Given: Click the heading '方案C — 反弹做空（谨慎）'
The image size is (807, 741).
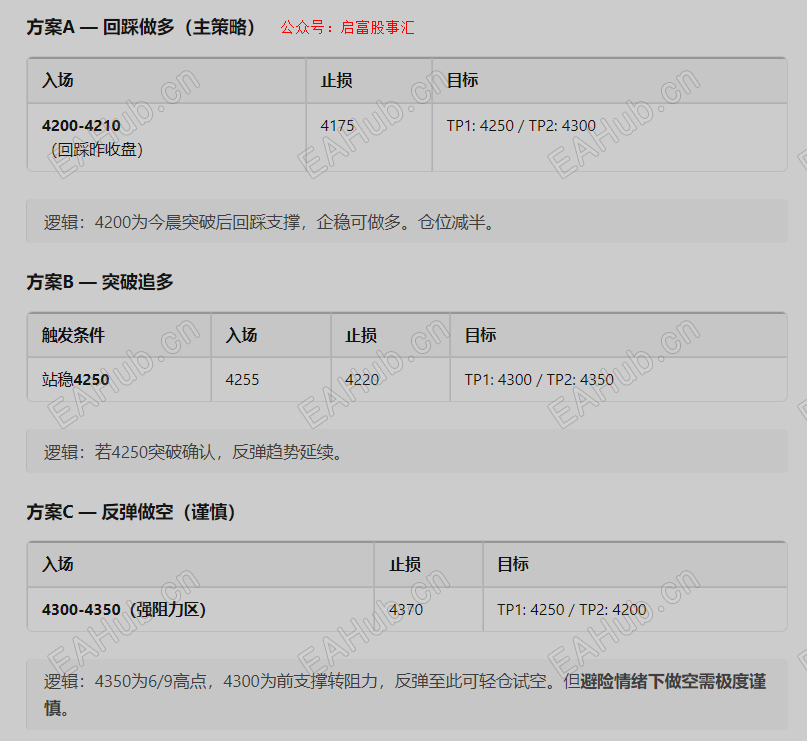Looking at the screenshot, I should coord(131,512).
